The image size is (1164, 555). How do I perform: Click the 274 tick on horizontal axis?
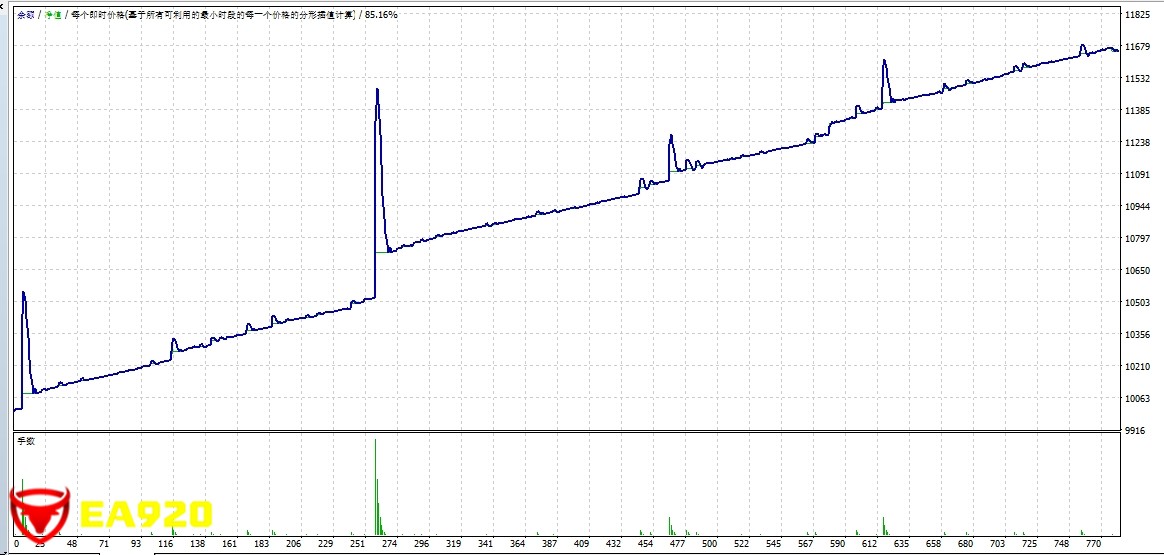pos(390,545)
